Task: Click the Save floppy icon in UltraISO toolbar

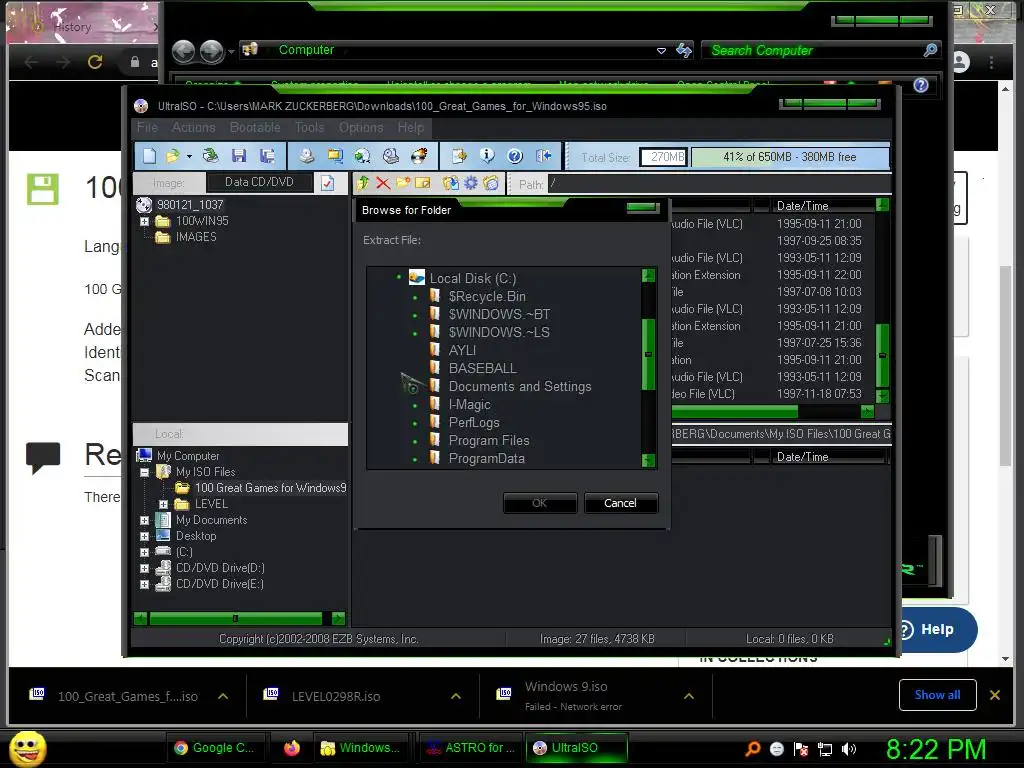Action: click(239, 156)
